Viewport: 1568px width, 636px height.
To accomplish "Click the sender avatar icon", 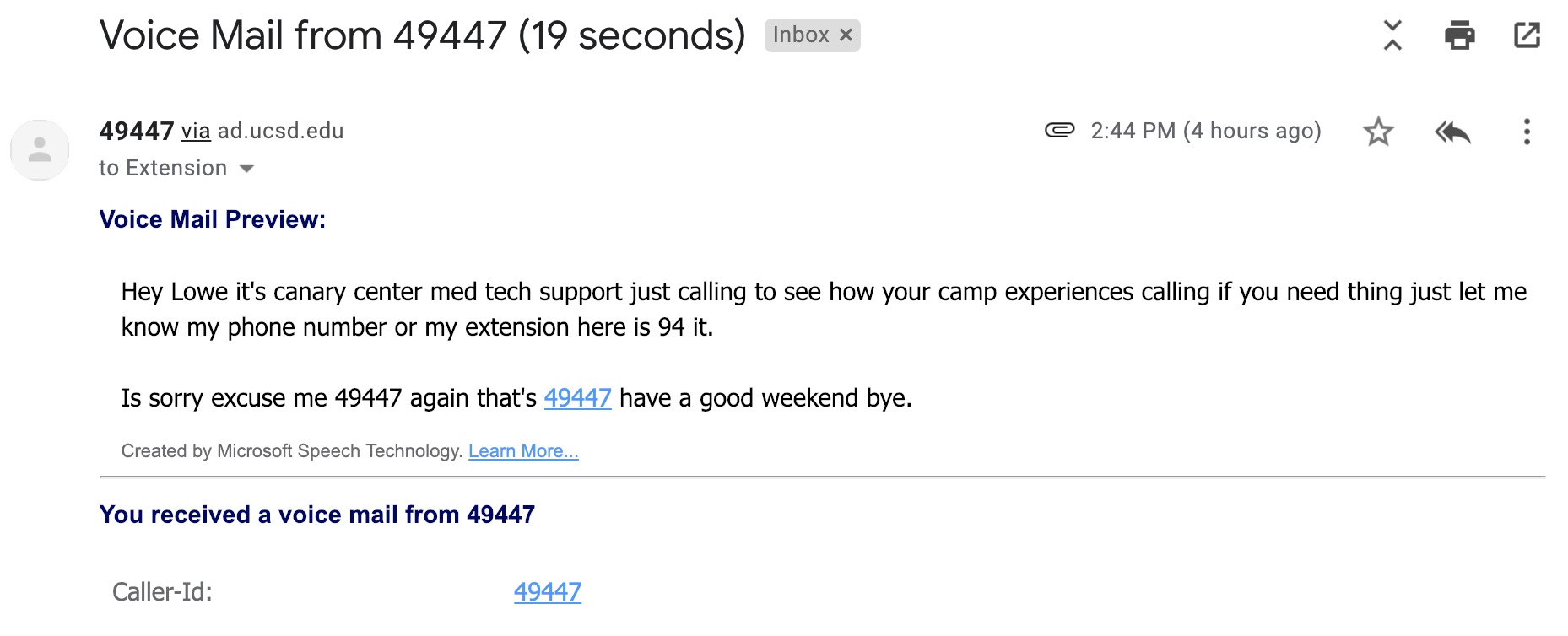I will pos(40,150).
